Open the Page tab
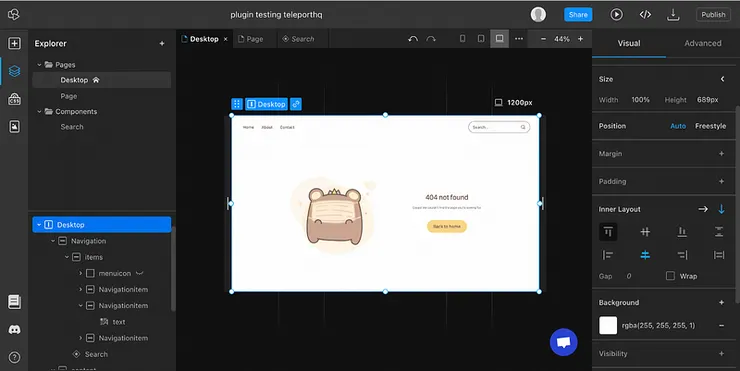 [254, 39]
